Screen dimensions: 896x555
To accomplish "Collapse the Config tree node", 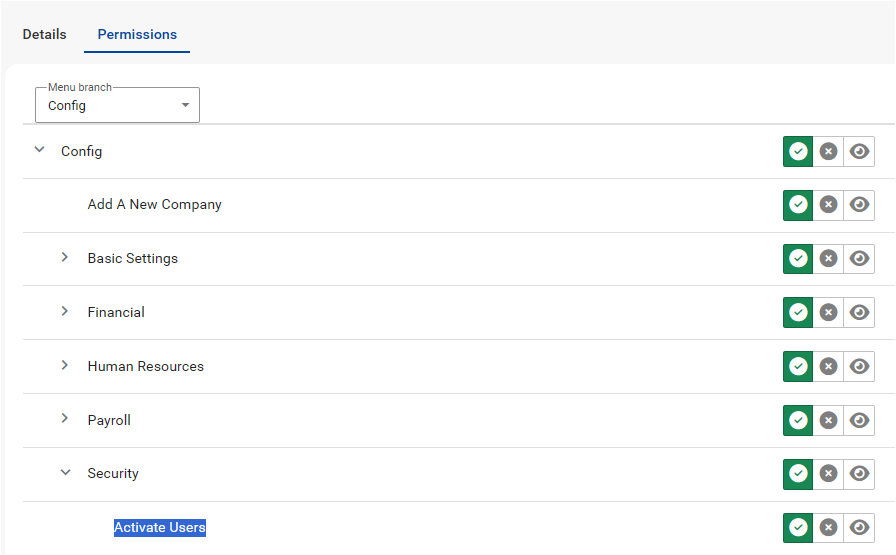I will click(40, 150).
